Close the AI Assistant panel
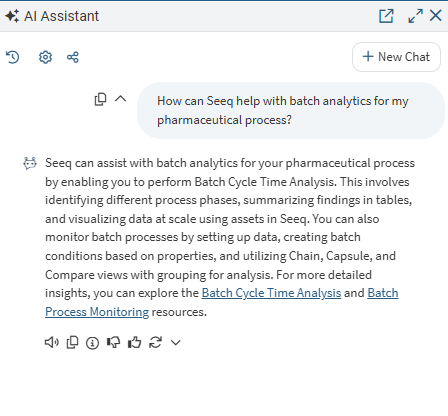 click(x=436, y=16)
